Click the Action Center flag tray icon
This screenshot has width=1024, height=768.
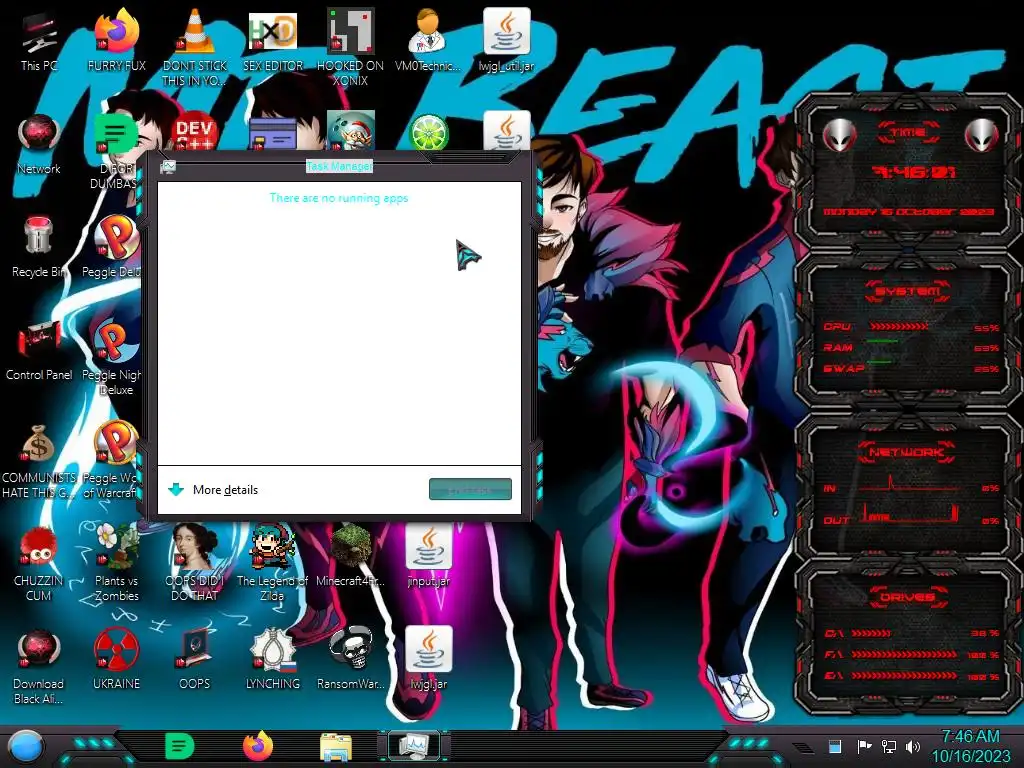pos(864,746)
